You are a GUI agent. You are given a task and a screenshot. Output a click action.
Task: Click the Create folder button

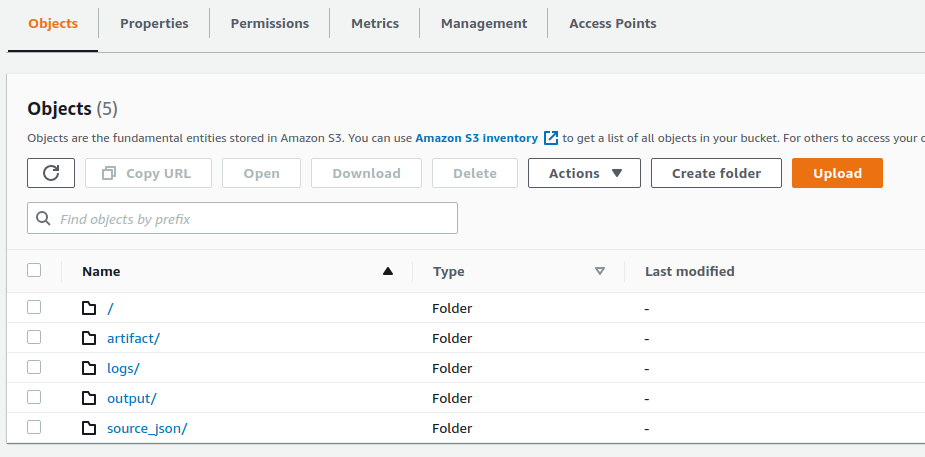pyautogui.click(x=716, y=173)
